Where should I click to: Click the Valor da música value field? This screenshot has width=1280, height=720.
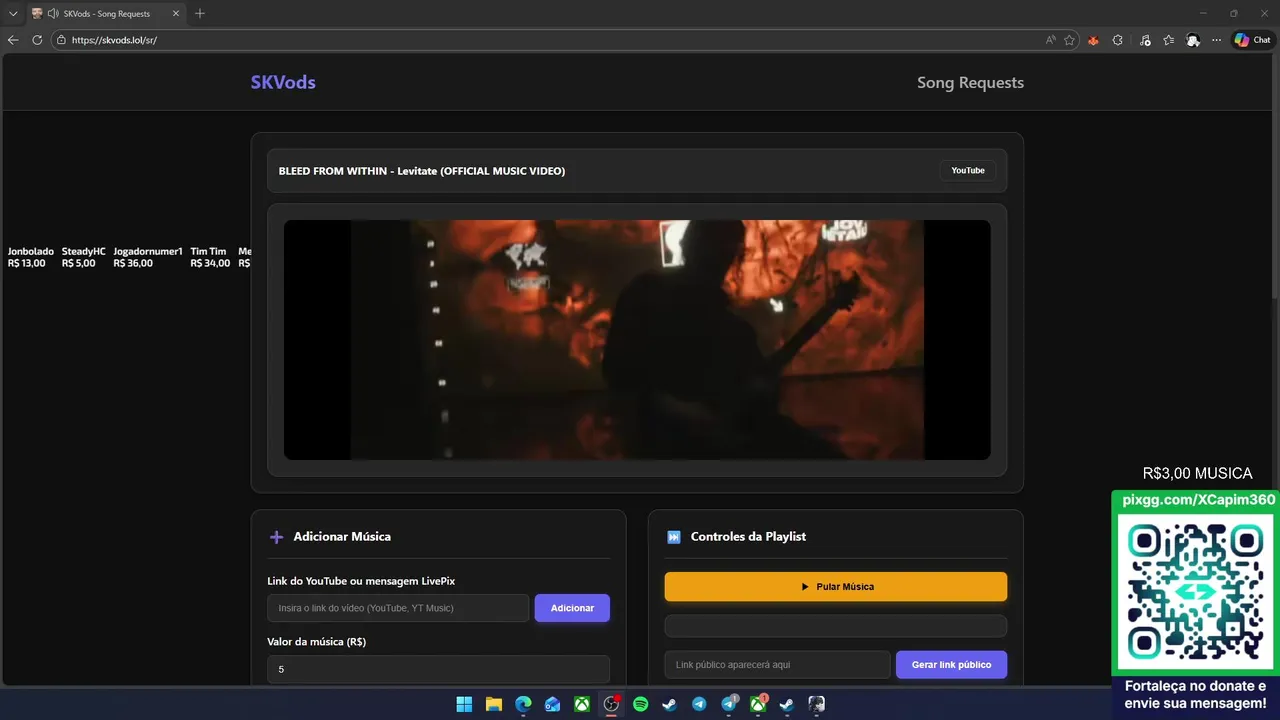point(438,669)
